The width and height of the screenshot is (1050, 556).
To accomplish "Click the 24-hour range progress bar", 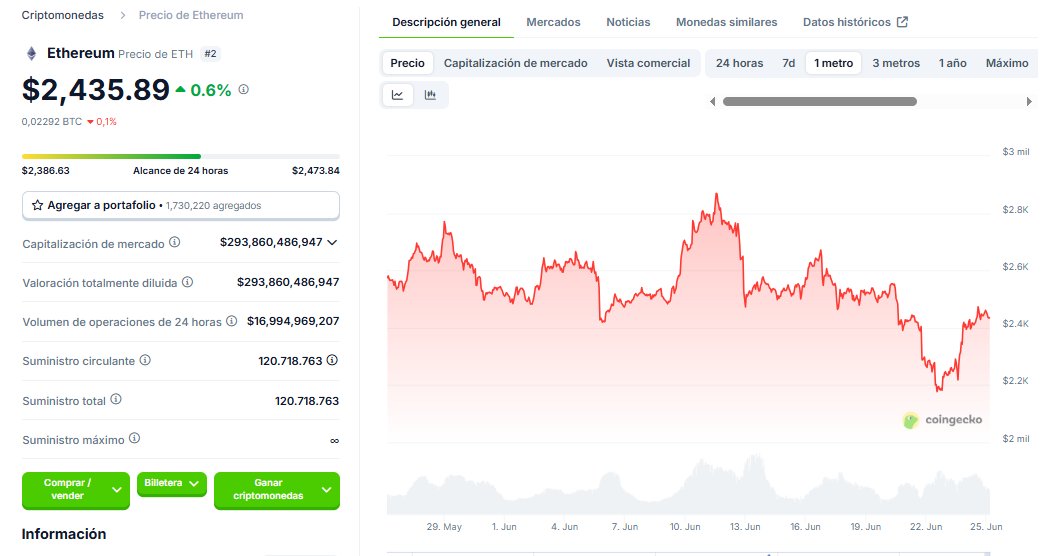I will click(x=181, y=156).
